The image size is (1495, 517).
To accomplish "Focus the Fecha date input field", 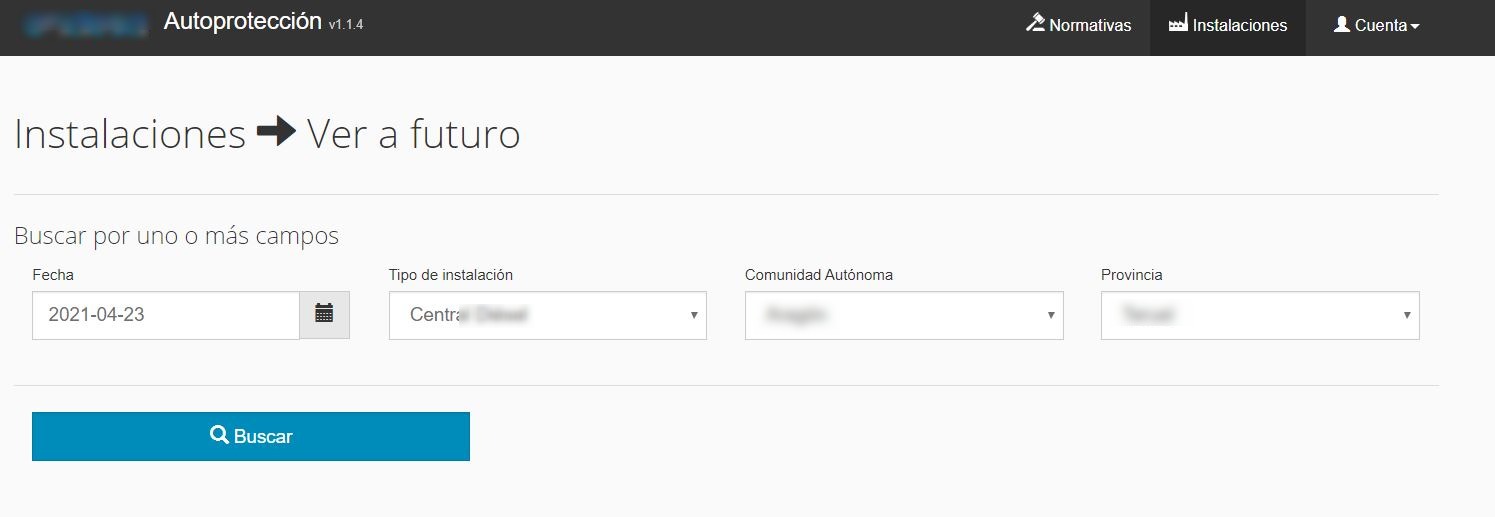I will 166,315.
